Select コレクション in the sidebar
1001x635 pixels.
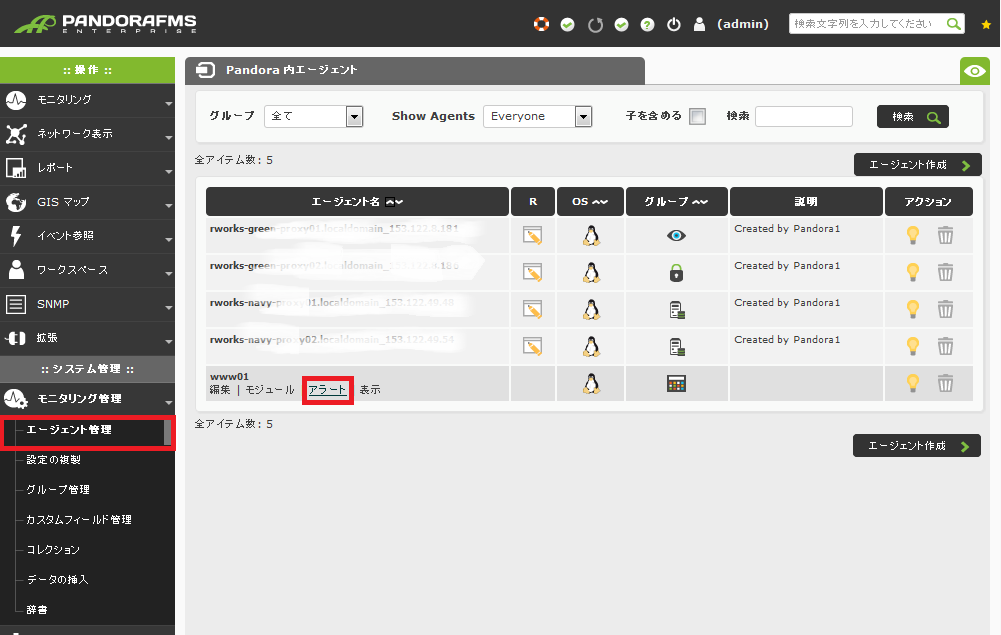53,549
